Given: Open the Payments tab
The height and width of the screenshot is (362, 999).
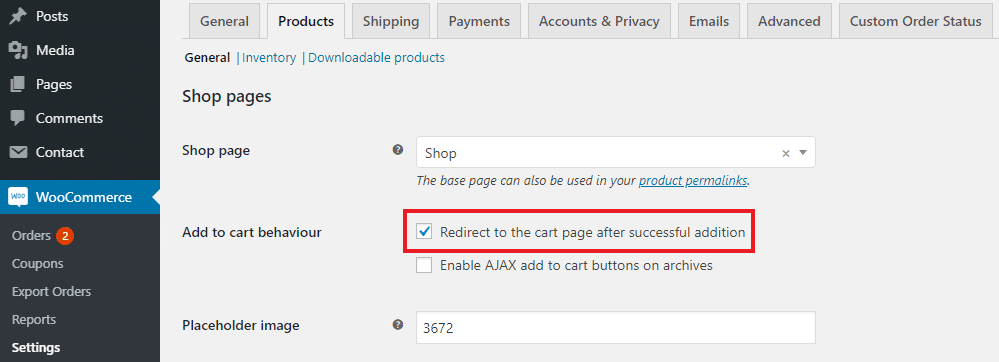Looking at the screenshot, I should click(479, 21).
